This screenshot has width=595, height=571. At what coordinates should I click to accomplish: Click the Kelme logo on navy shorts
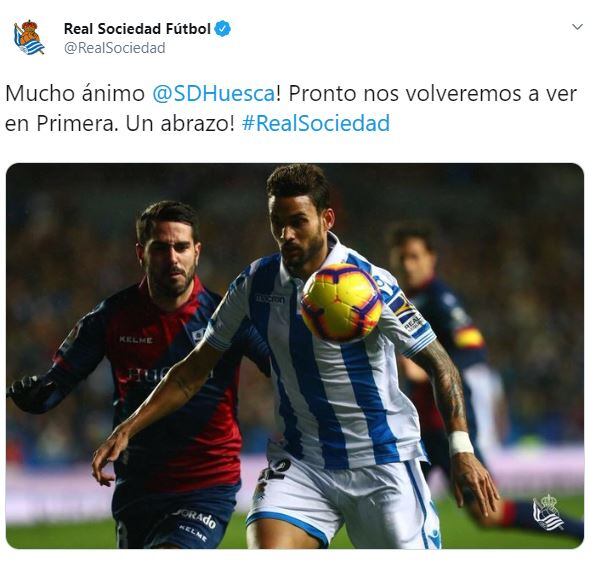coord(193,533)
